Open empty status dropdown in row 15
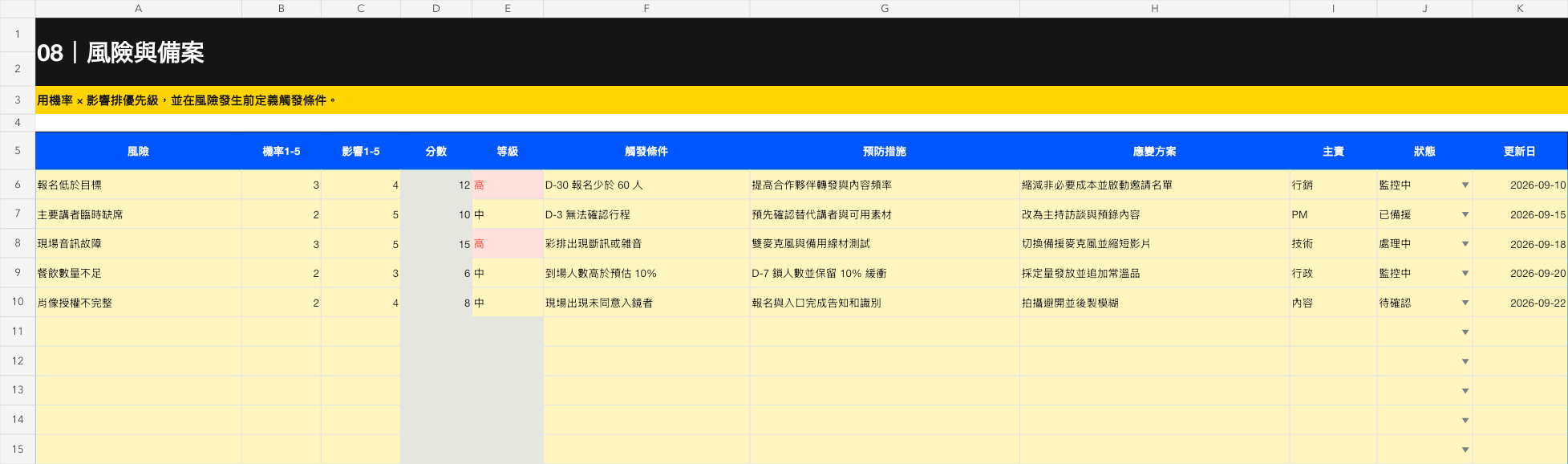1568x464 pixels. coord(1465,450)
